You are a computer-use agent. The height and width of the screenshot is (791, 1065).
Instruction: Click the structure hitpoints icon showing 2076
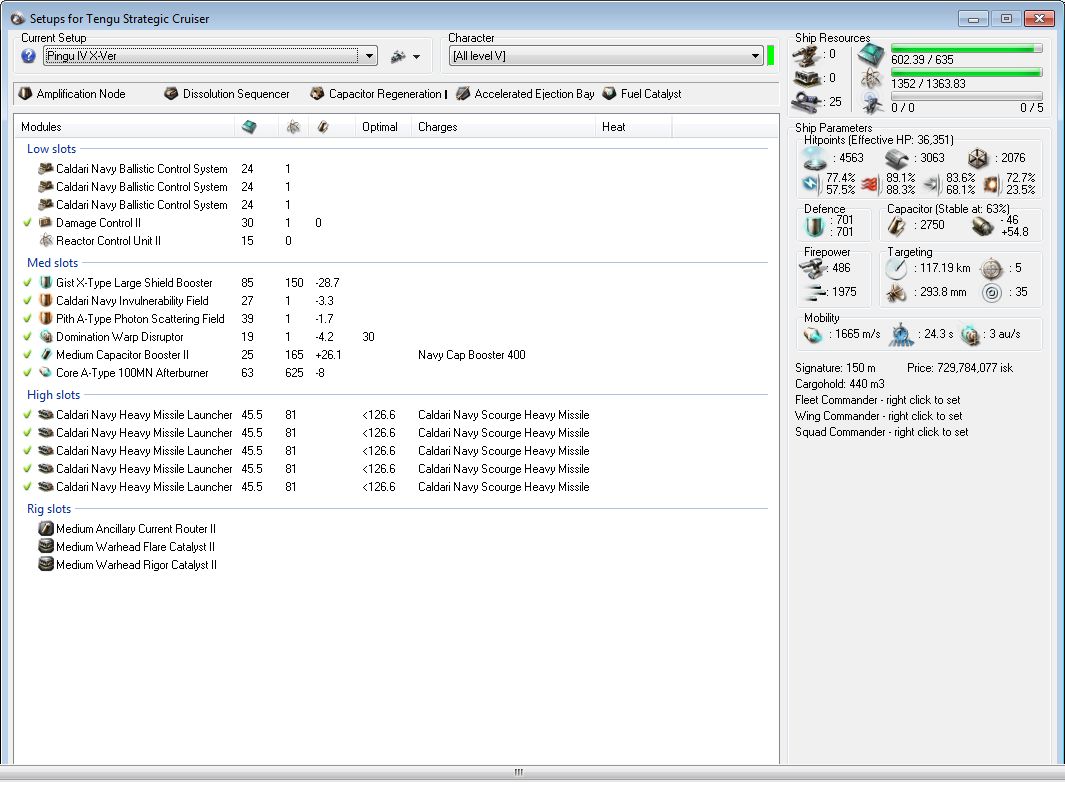[x=977, y=159]
